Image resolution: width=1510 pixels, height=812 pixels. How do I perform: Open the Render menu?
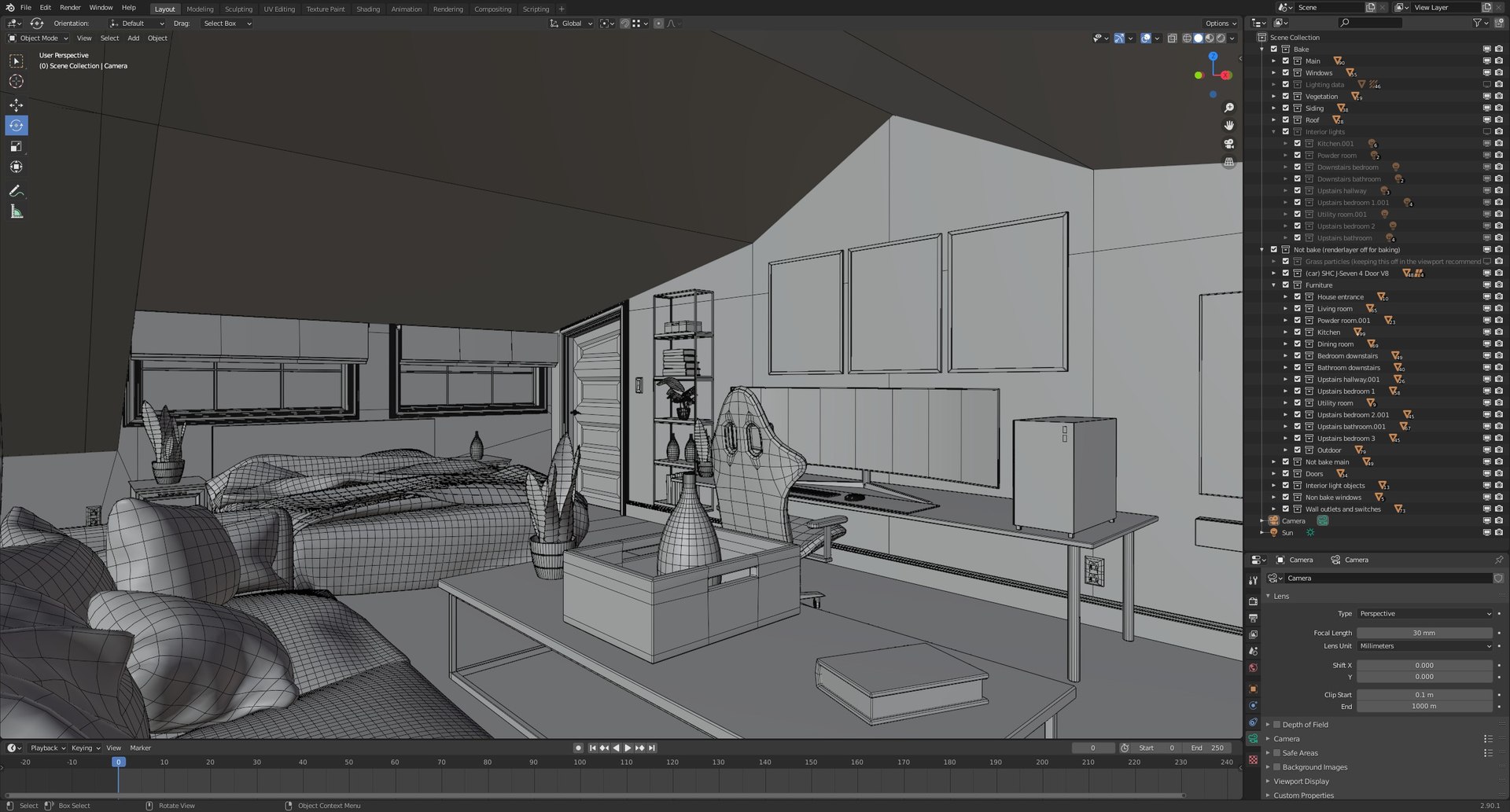(x=70, y=8)
